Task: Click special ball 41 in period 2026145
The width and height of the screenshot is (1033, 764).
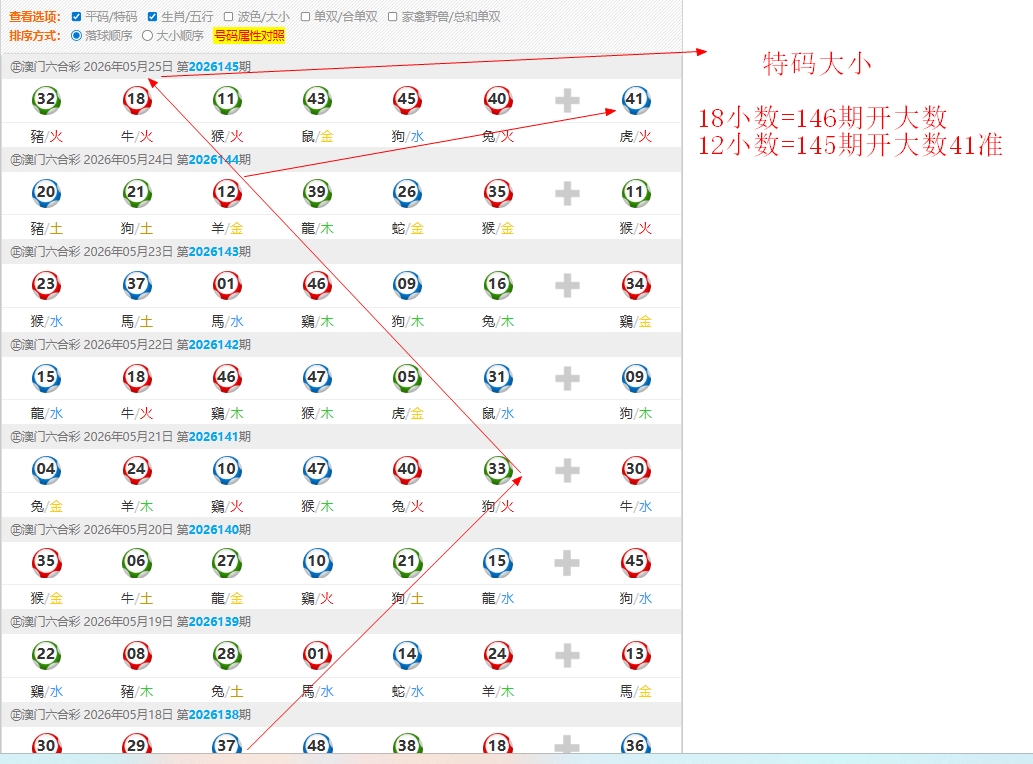Action: click(x=636, y=100)
